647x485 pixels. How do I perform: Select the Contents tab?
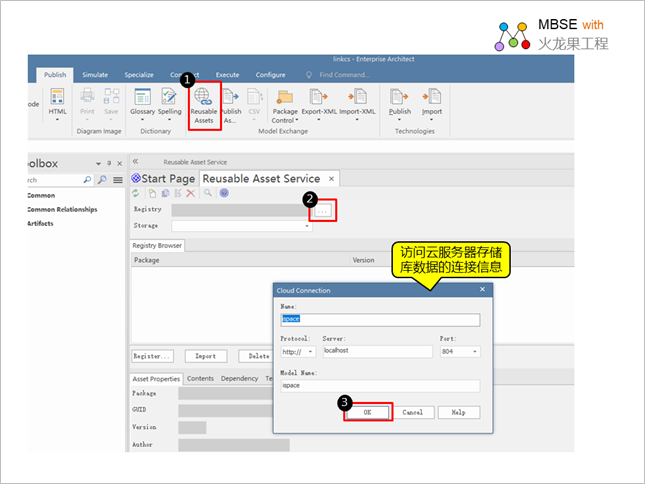click(200, 379)
